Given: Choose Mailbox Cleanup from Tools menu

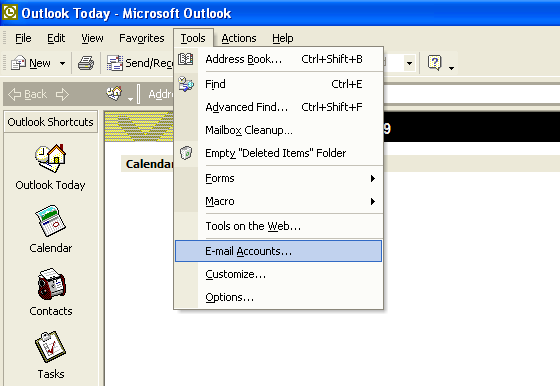Looking at the screenshot, I should tap(279, 130).
